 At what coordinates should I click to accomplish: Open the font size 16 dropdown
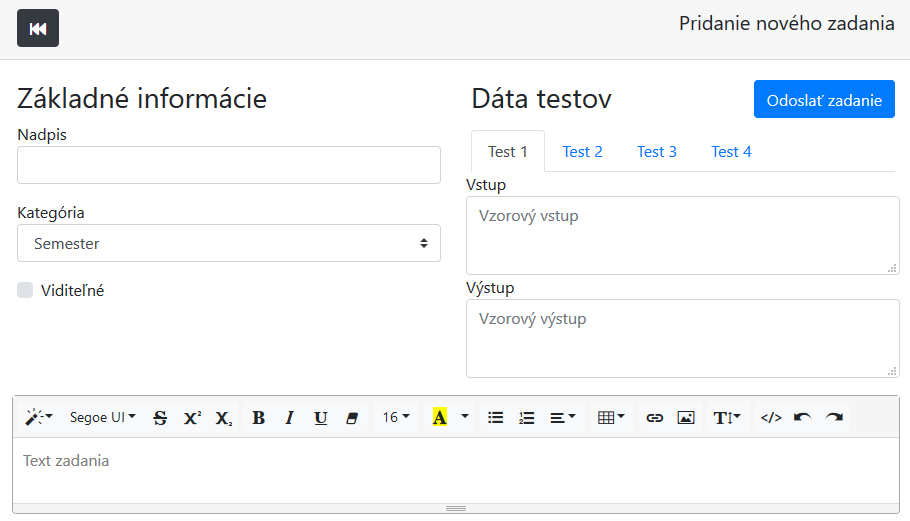tap(396, 417)
